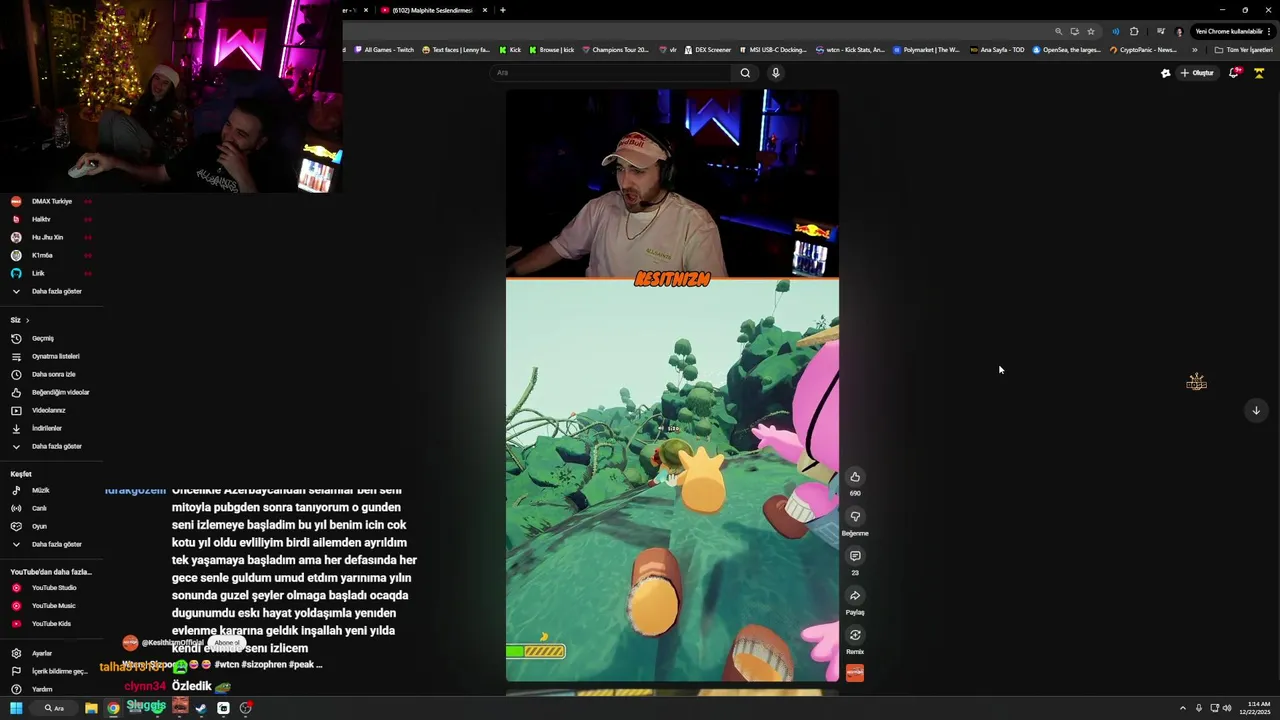Open Chrome extensions puzzle icon
The width and height of the screenshot is (1280, 720).
pos(1134,31)
